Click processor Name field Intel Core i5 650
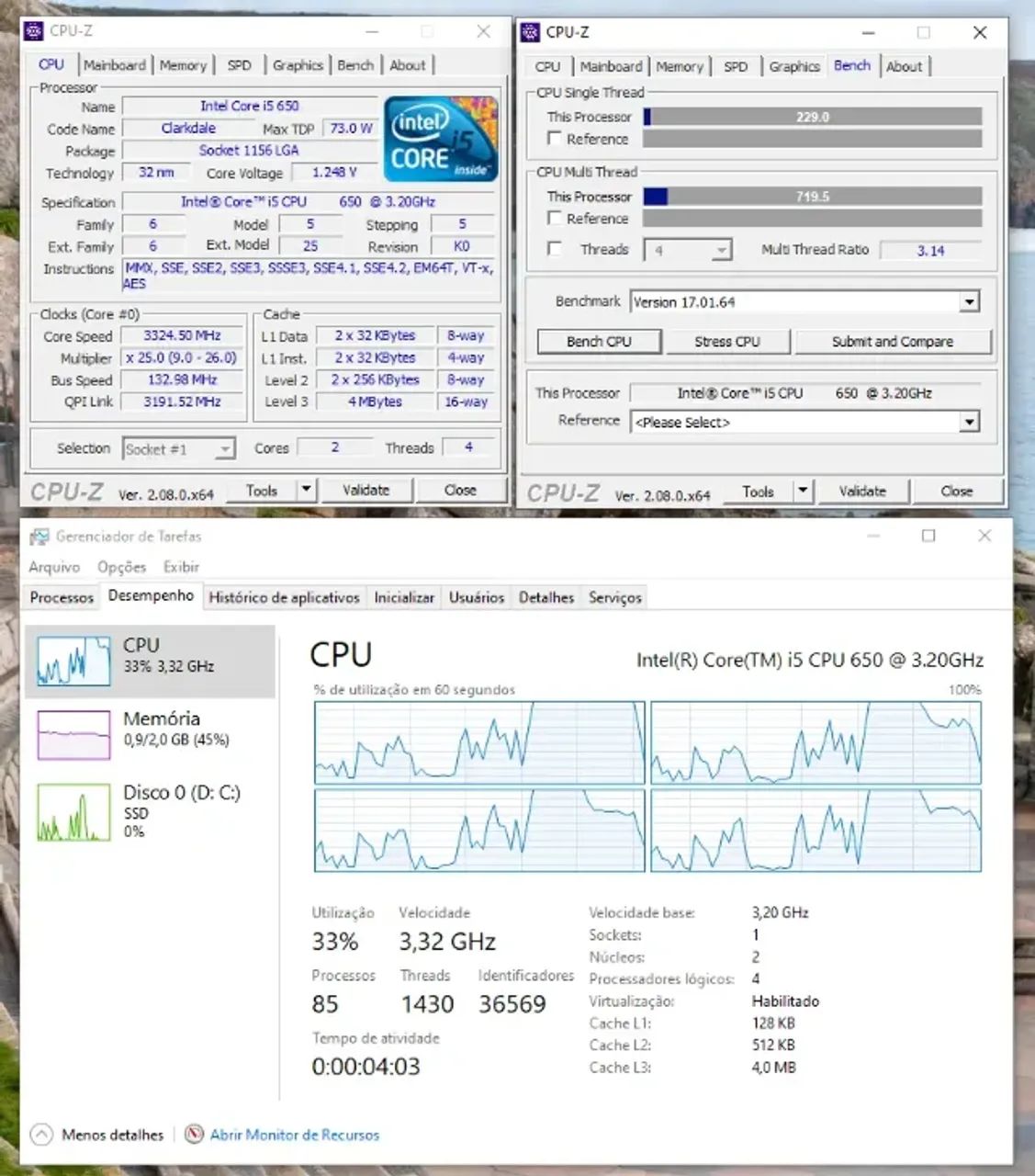Image resolution: width=1035 pixels, height=1176 pixels. tap(250, 107)
